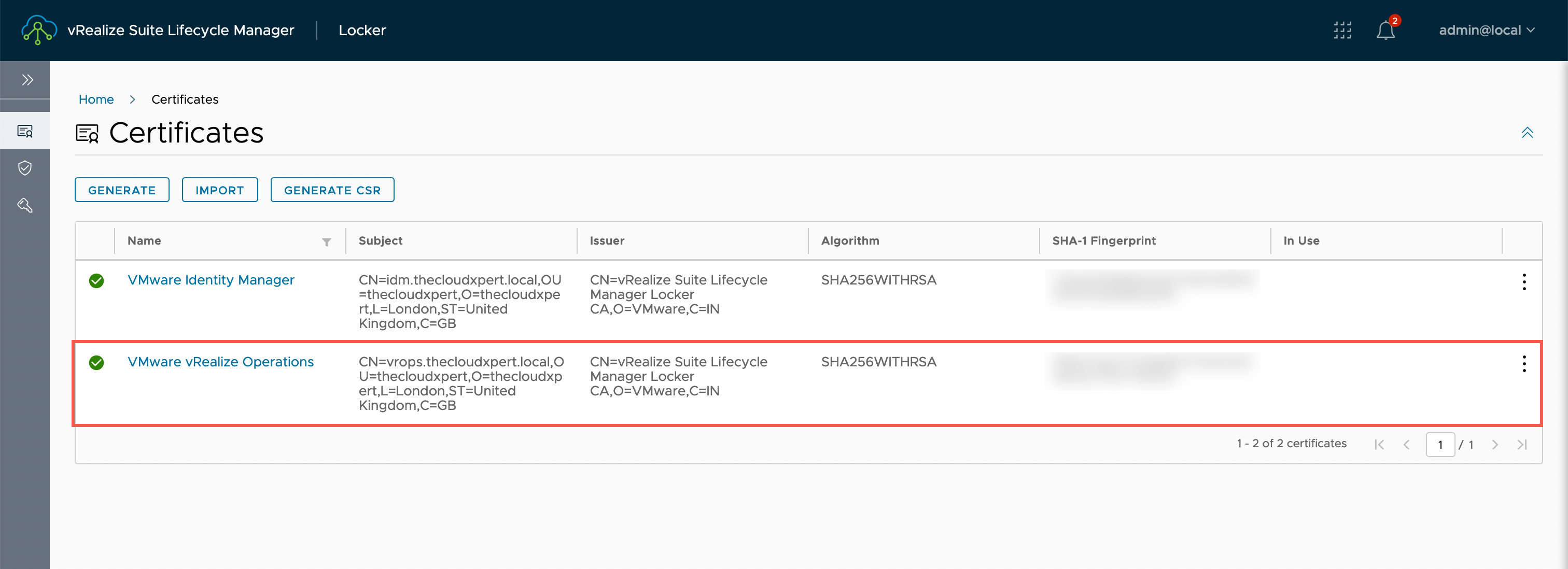This screenshot has width=1568, height=569.
Task: Open notifications bell icon
Action: point(1385,30)
